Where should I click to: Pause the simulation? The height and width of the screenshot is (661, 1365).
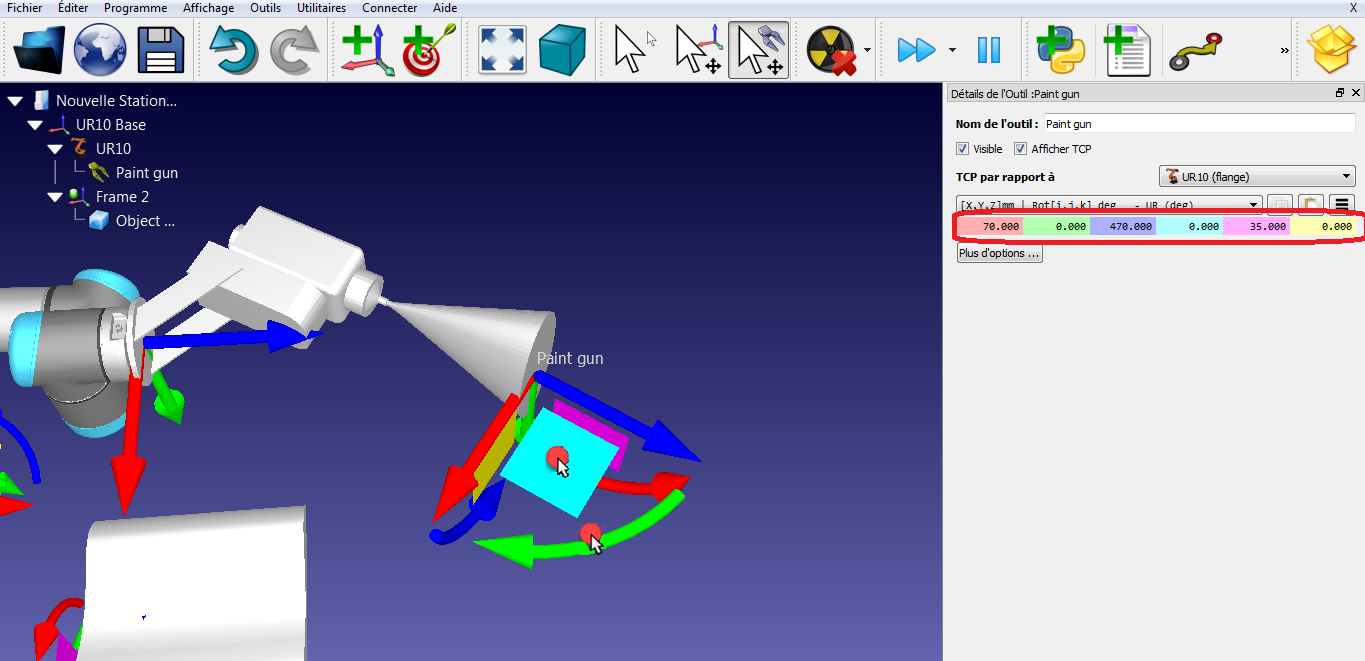[x=989, y=49]
